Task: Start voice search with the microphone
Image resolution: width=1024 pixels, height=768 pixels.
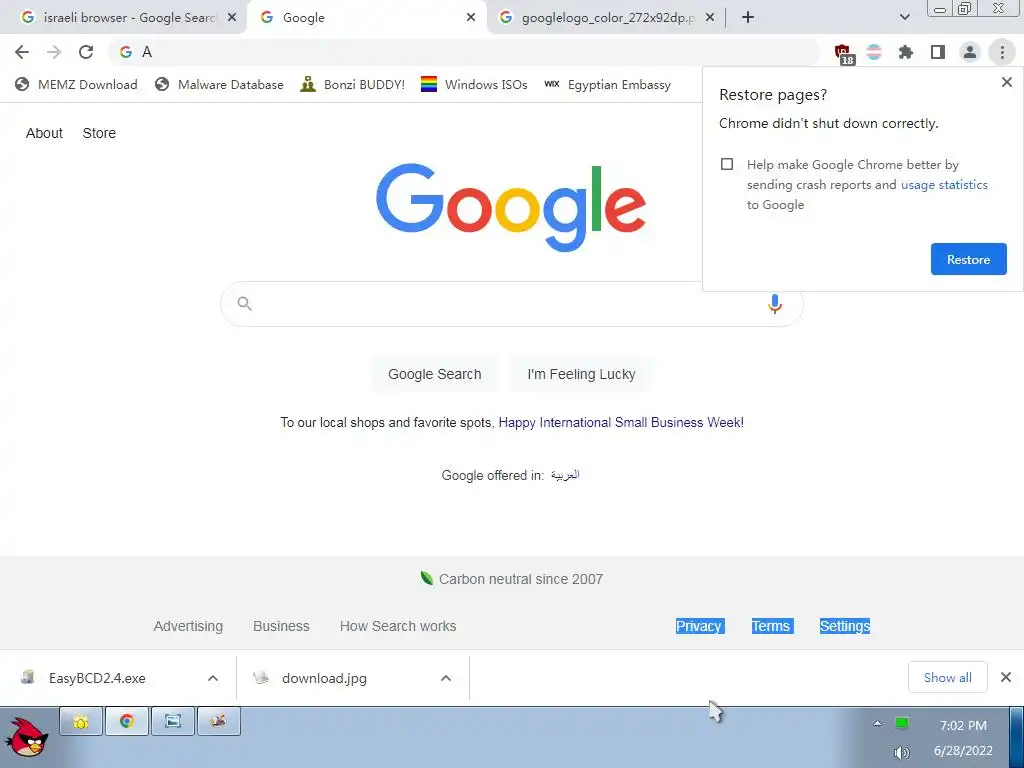Action: [x=775, y=304]
